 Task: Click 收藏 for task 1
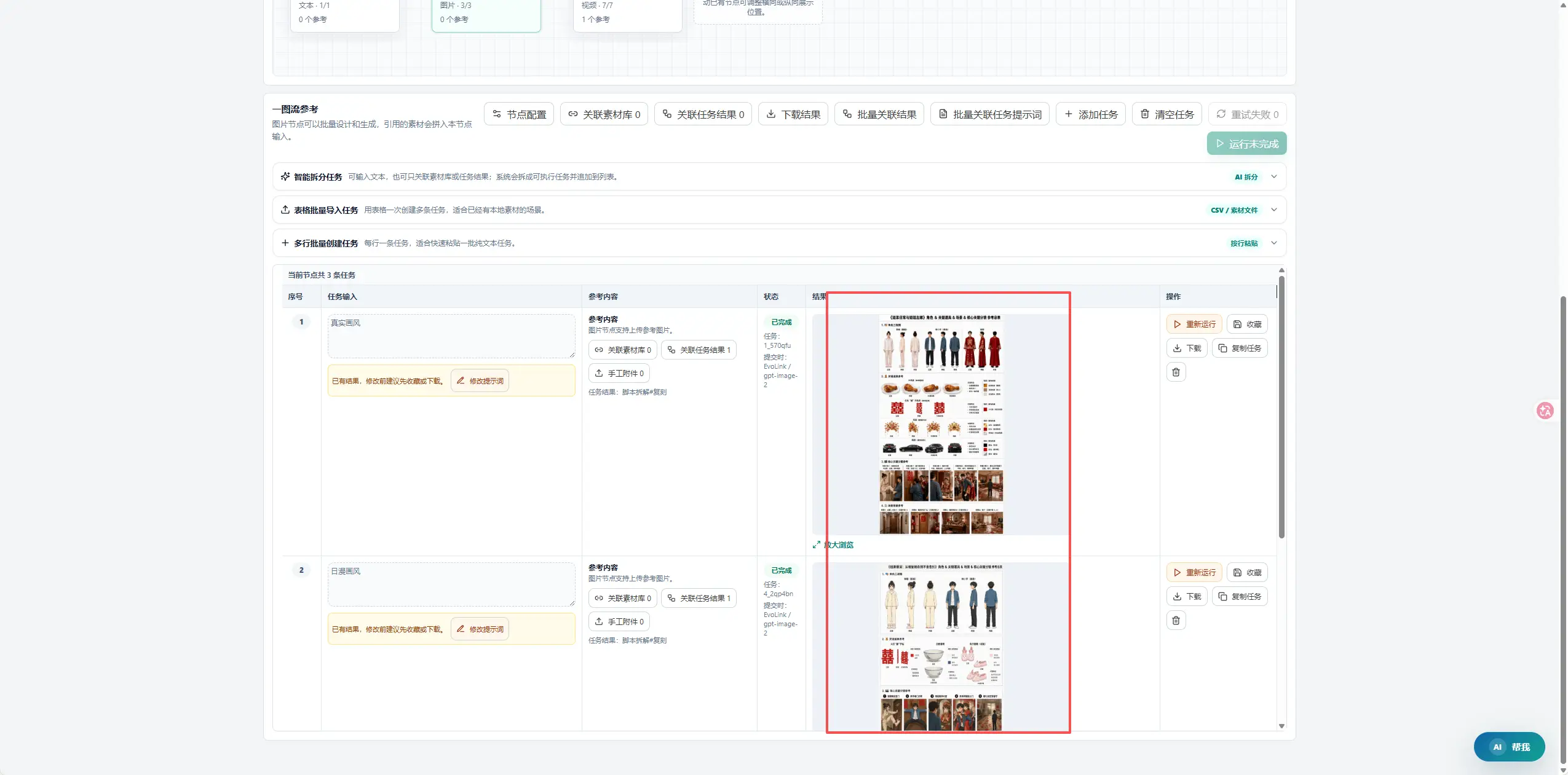click(x=1247, y=324)
